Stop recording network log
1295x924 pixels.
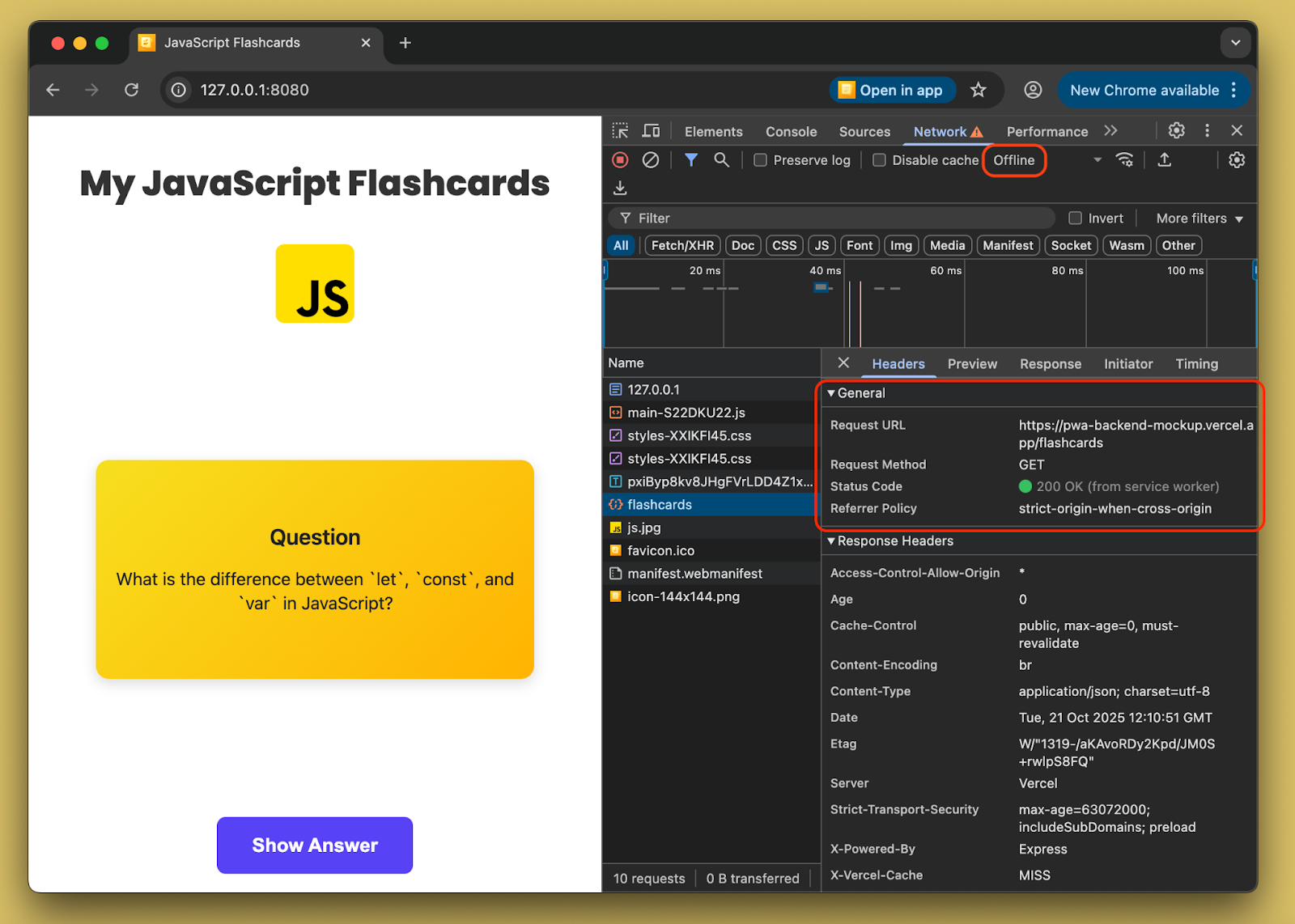click(x=620, y=160)
